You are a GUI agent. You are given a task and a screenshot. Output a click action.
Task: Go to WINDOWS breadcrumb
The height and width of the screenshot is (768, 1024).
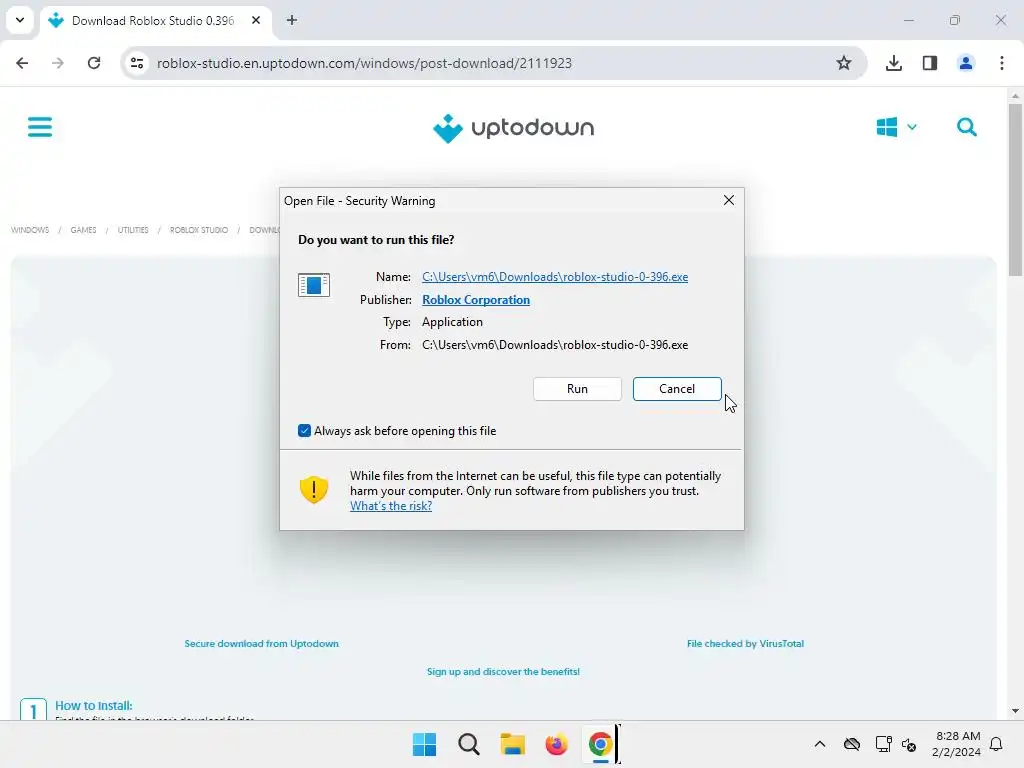click(x=30, y=230)
